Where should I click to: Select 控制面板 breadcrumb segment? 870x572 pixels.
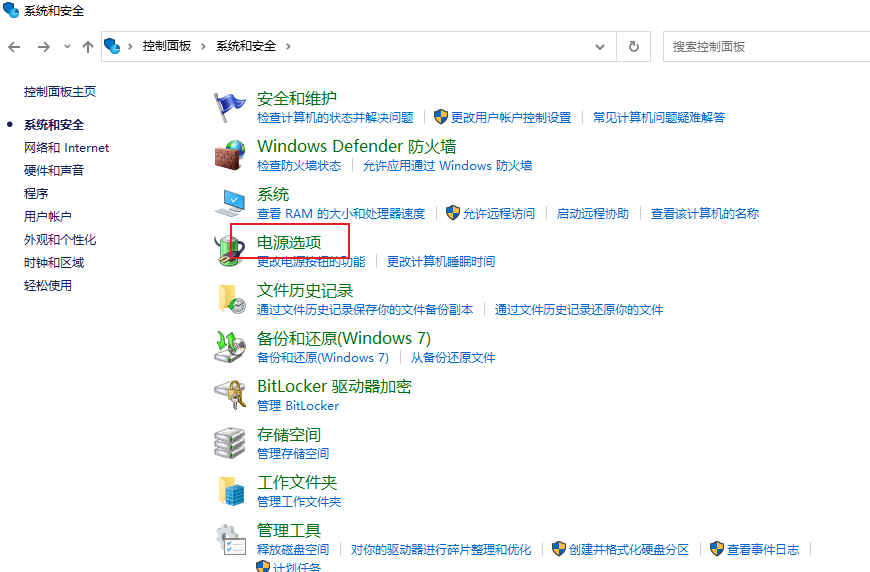point(166,46)
